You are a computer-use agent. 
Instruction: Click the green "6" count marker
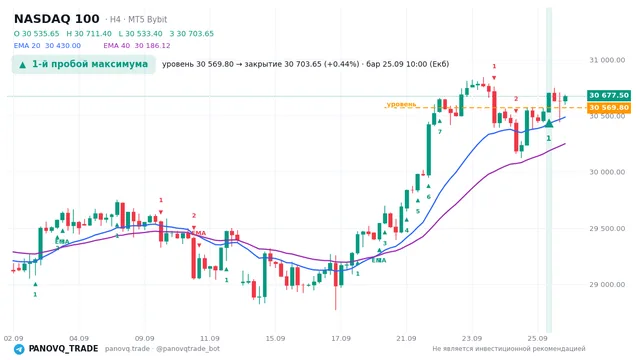(x=429, y=197)
